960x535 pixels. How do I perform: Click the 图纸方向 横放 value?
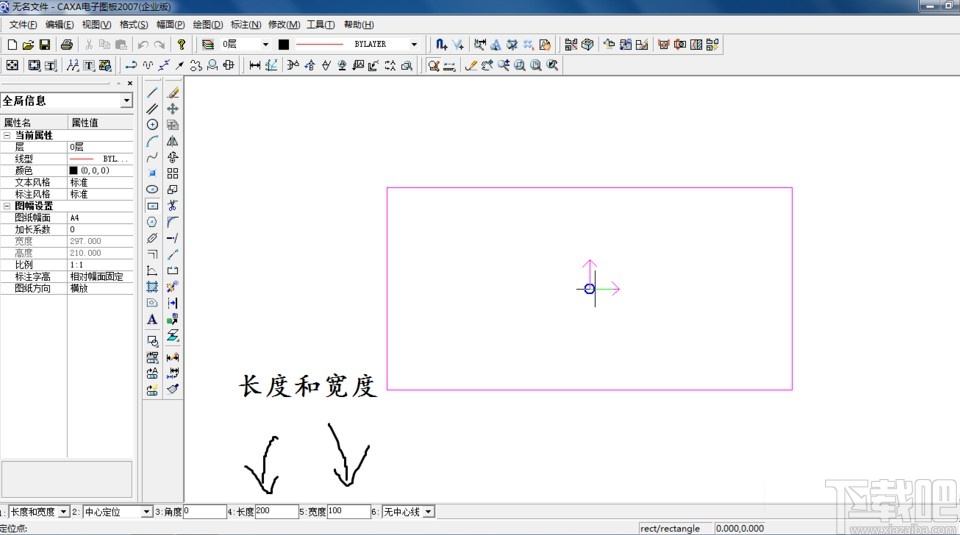click(x=100, y=288)
